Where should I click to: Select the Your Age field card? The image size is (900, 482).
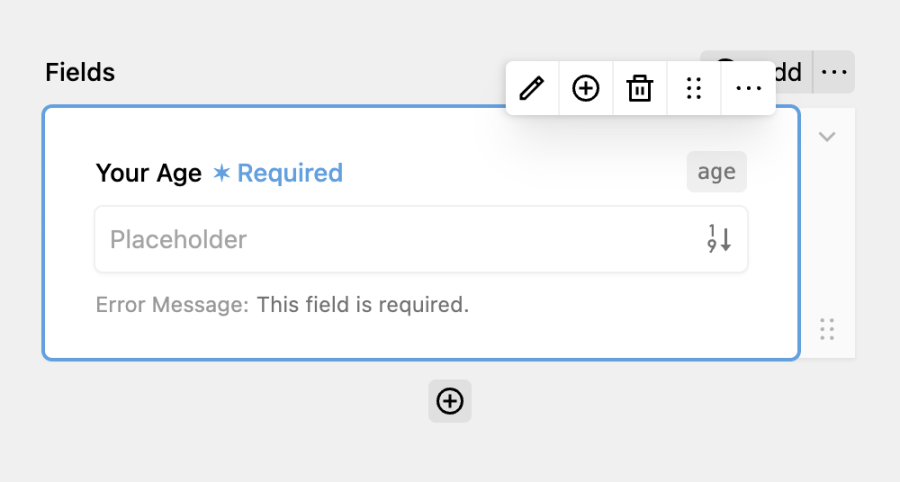[x=421, y=233]
